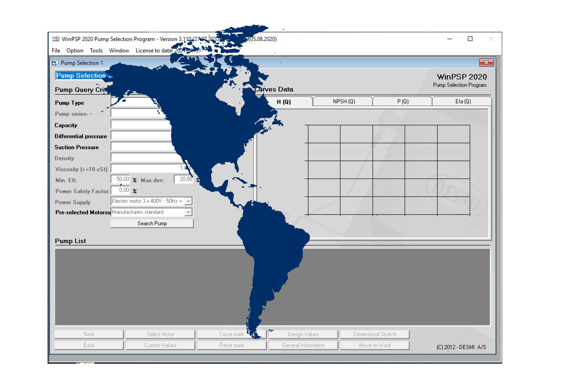Click the Next button
570x371 pixels.
point(89,334)
